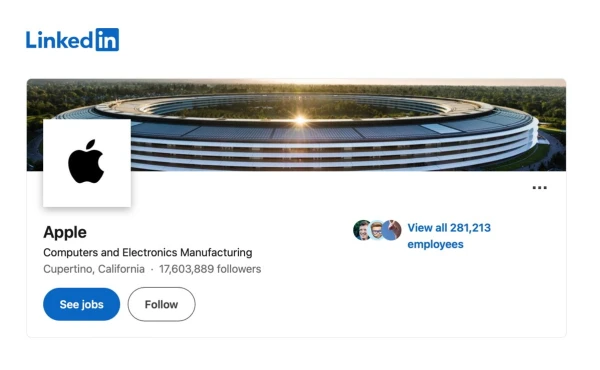
Task: Open the three-dot more options menu
Action: (x=540, y=187)
